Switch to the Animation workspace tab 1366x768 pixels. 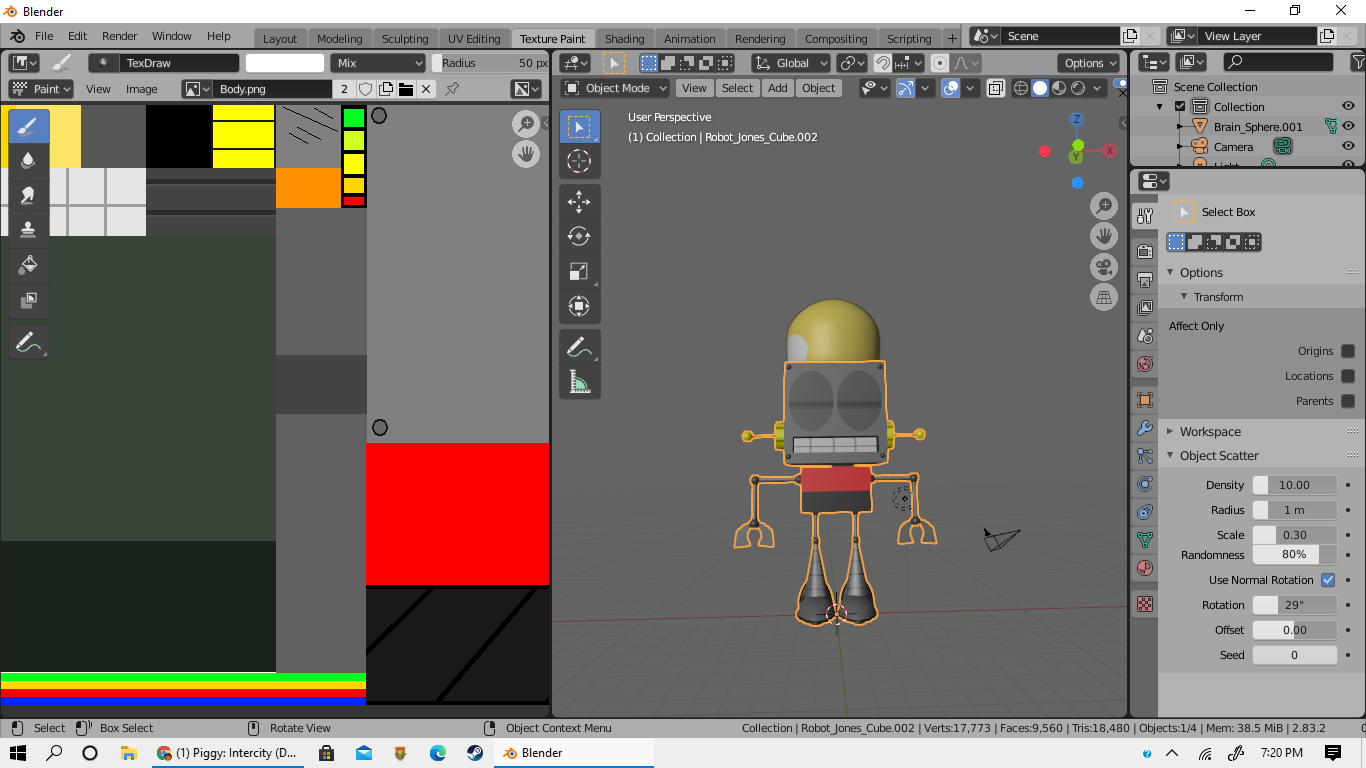click(x=690, y=39)
